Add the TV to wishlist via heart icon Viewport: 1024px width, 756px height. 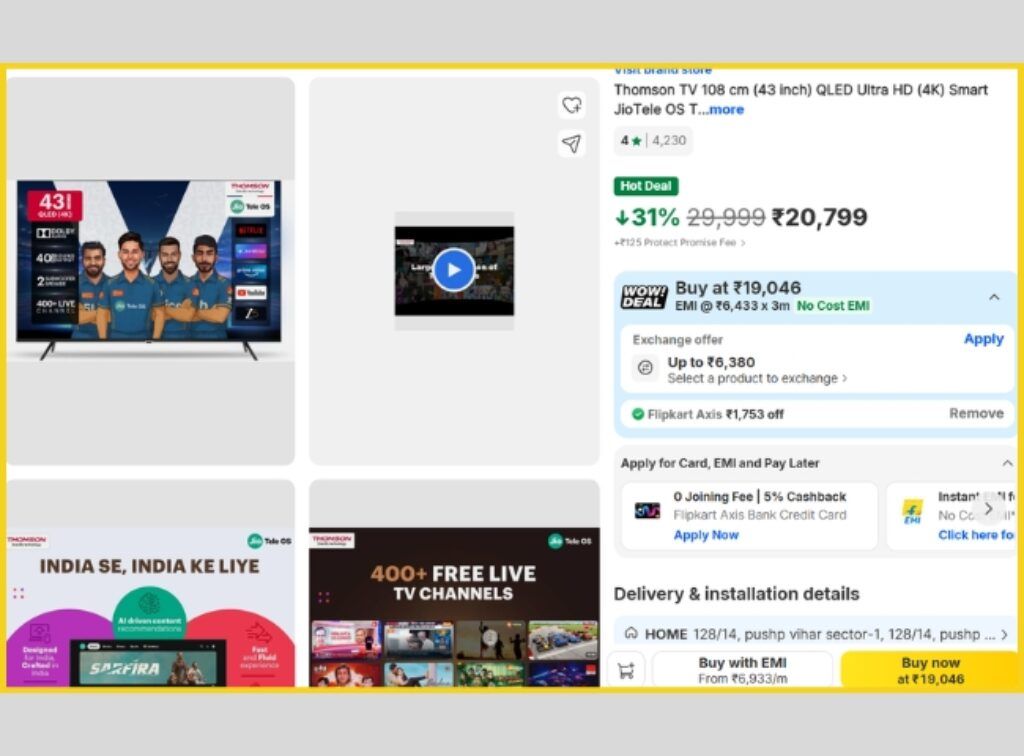coord(572,105)
